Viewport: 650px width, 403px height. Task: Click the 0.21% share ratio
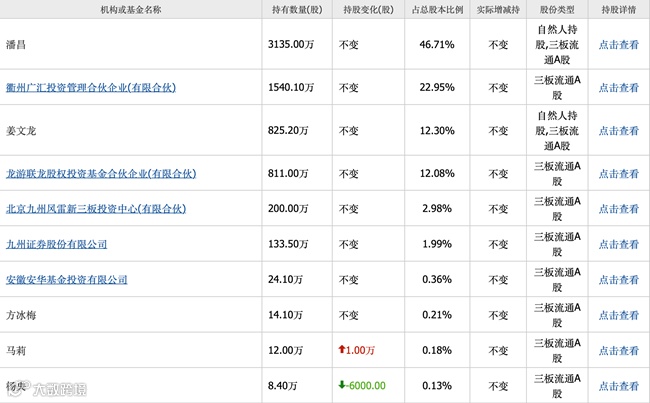pyautogui.click(x=437, y=315)
